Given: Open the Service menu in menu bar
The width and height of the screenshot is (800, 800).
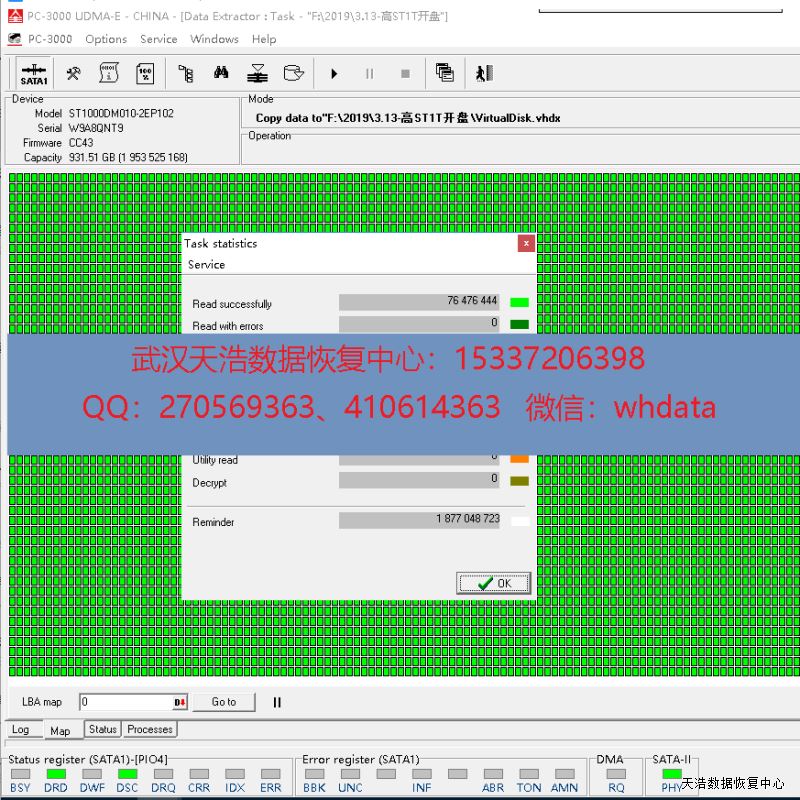Looking at the screenshot, I should pos(158,39).
